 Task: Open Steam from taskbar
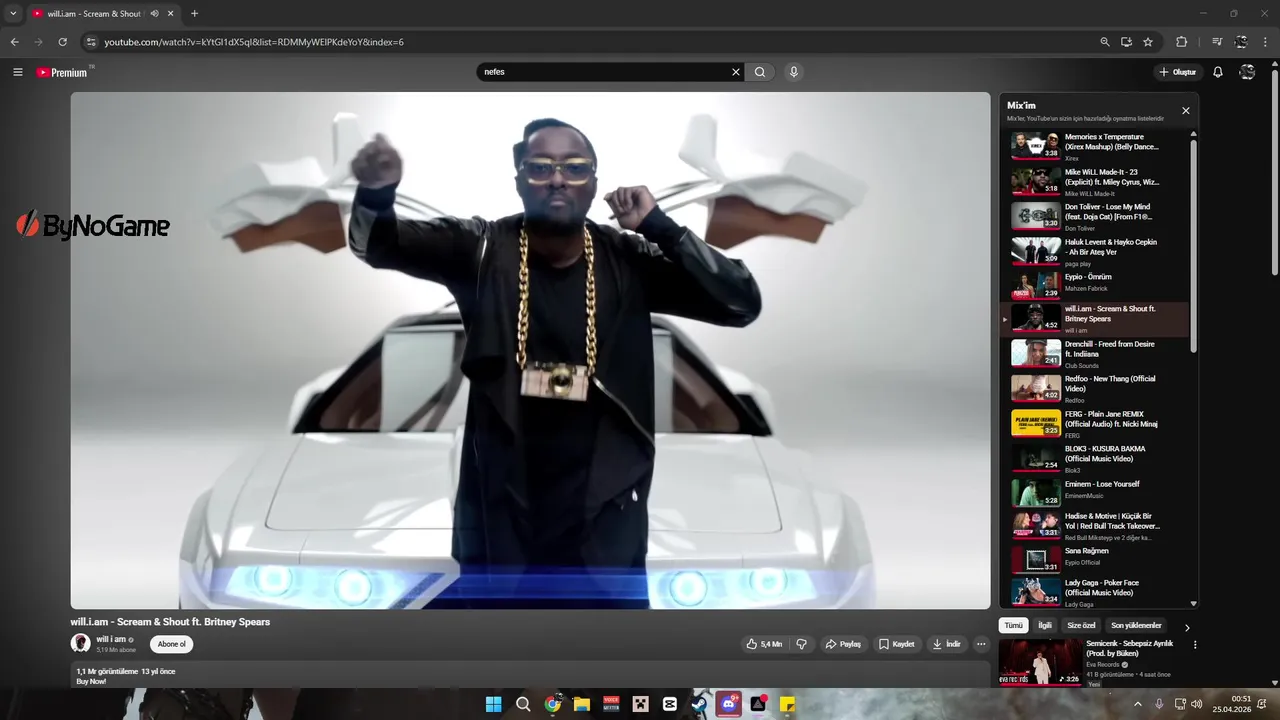point(699,704)
